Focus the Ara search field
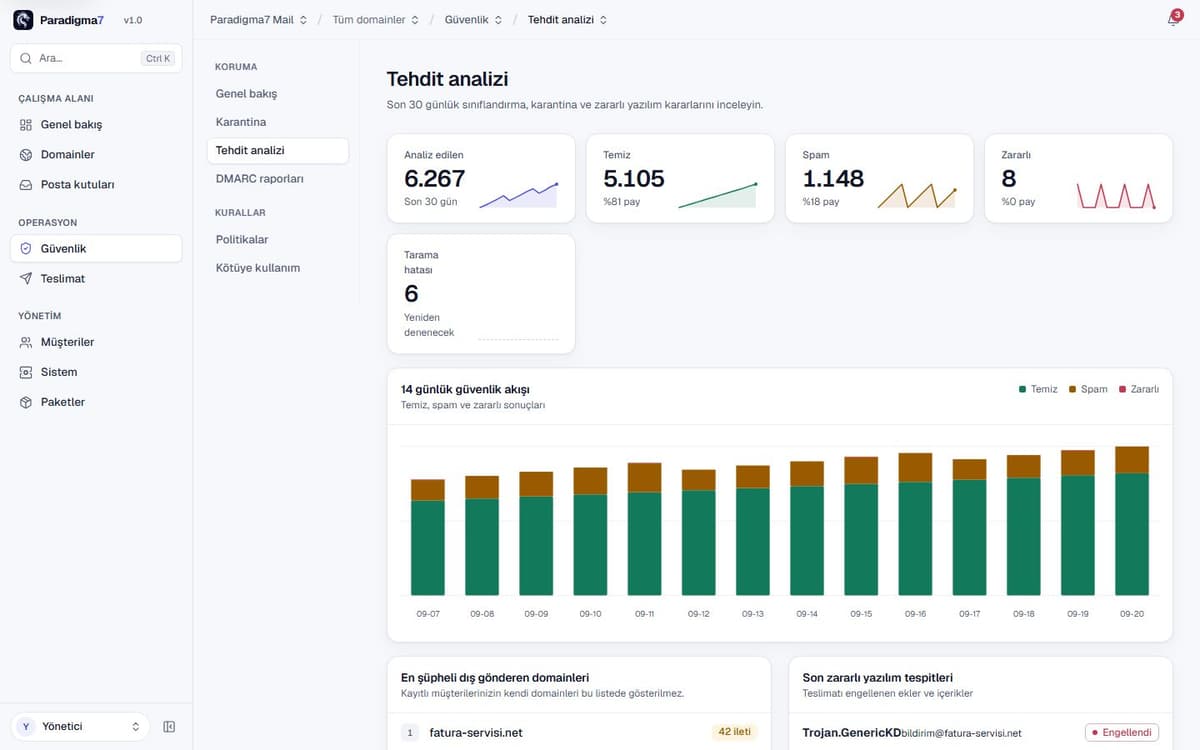The image size is (1200, 750). click(96, 58)
